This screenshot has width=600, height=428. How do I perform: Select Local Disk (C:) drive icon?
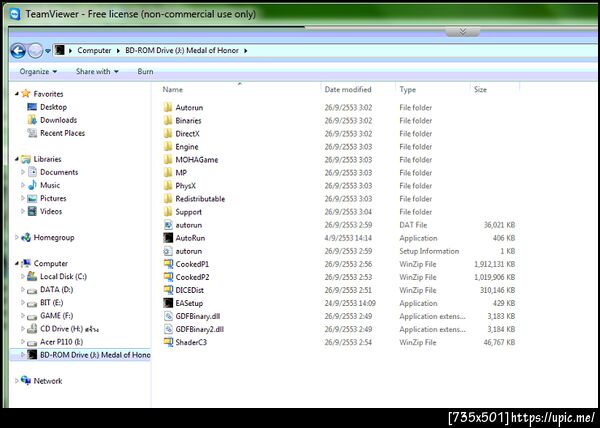[x=33, y=276]
